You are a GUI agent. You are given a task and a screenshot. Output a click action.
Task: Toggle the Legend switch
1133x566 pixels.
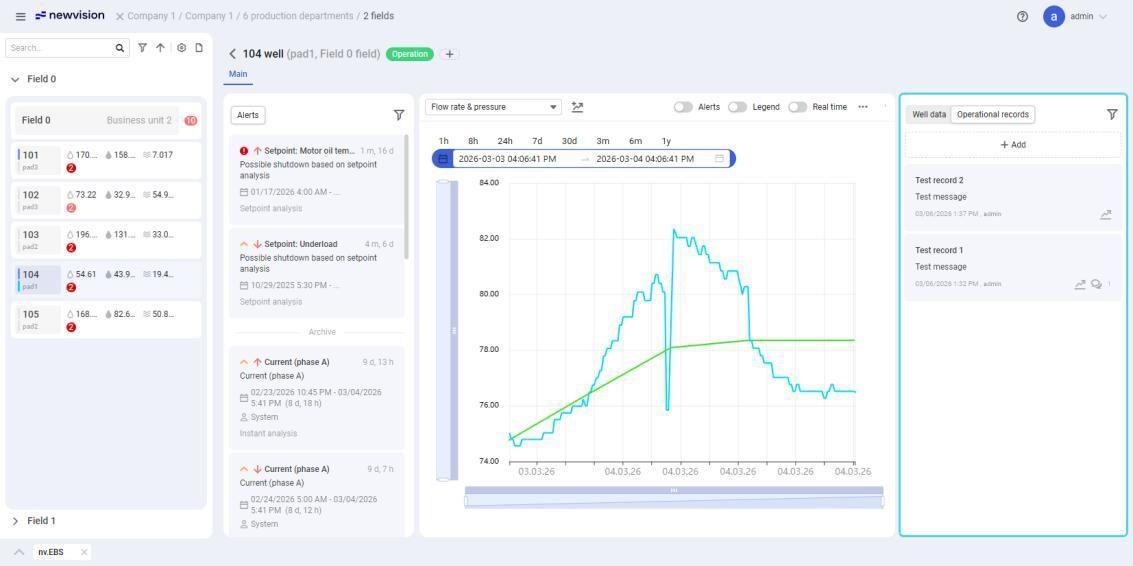737,107
